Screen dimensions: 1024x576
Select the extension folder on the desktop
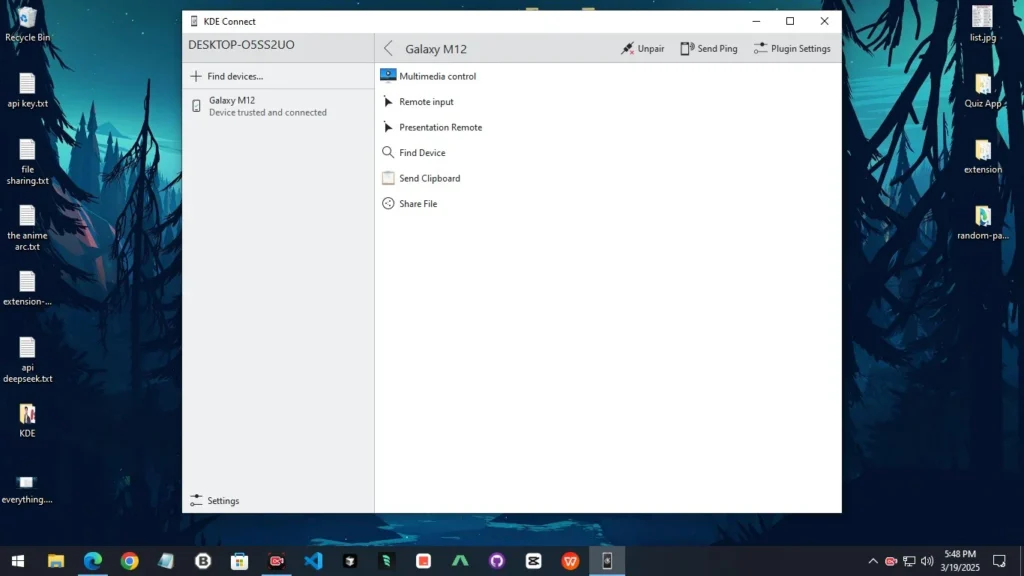pyautogui.click(x=983, y=157)
